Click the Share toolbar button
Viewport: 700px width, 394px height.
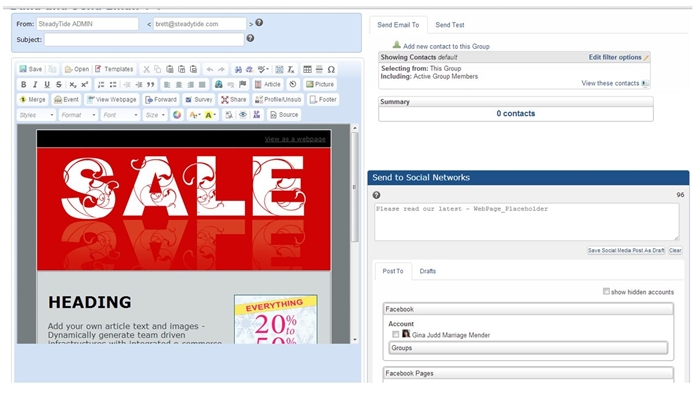(233, 100)
